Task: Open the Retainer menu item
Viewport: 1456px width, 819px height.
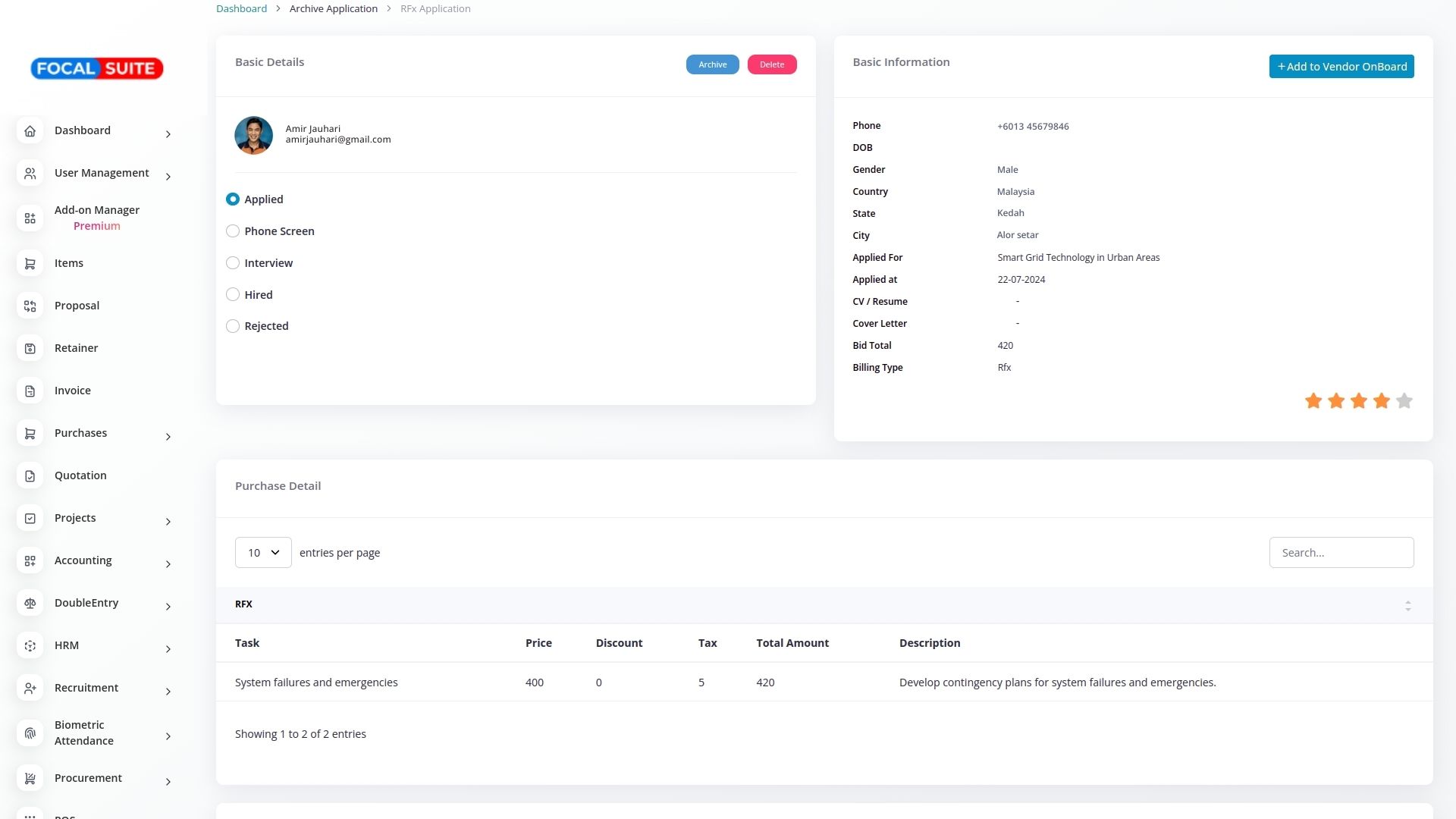Action: pyautogui.click(x=76, y=348)
